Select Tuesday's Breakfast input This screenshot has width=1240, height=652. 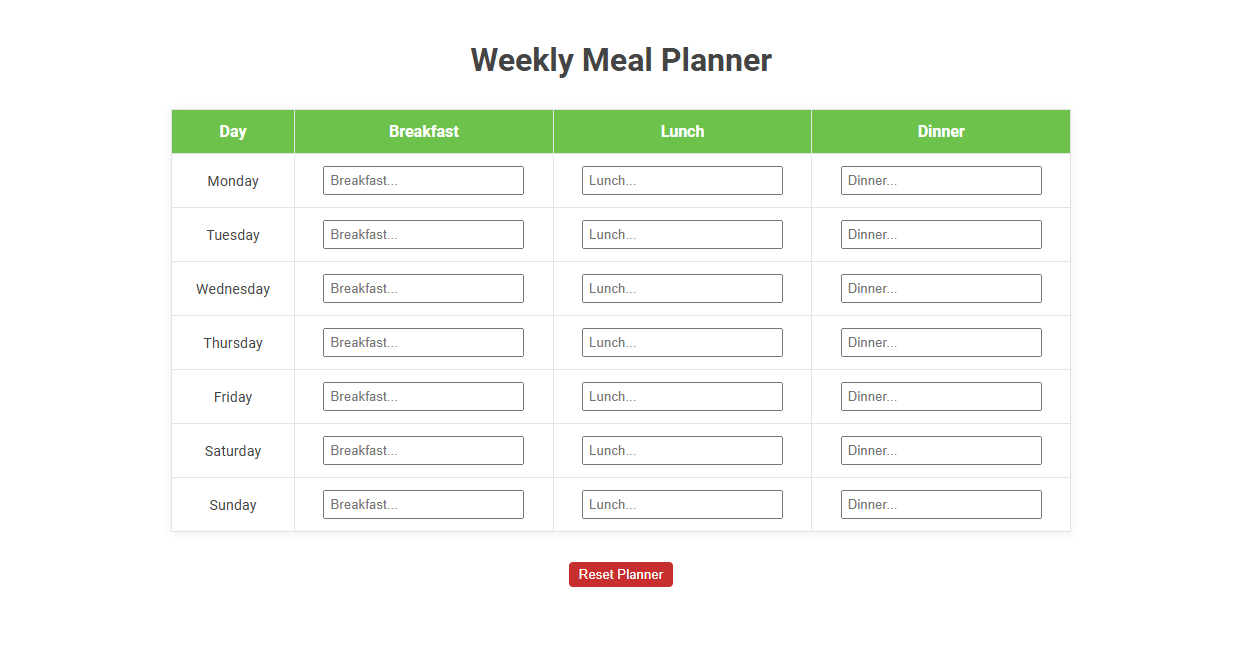click(423, 234)
